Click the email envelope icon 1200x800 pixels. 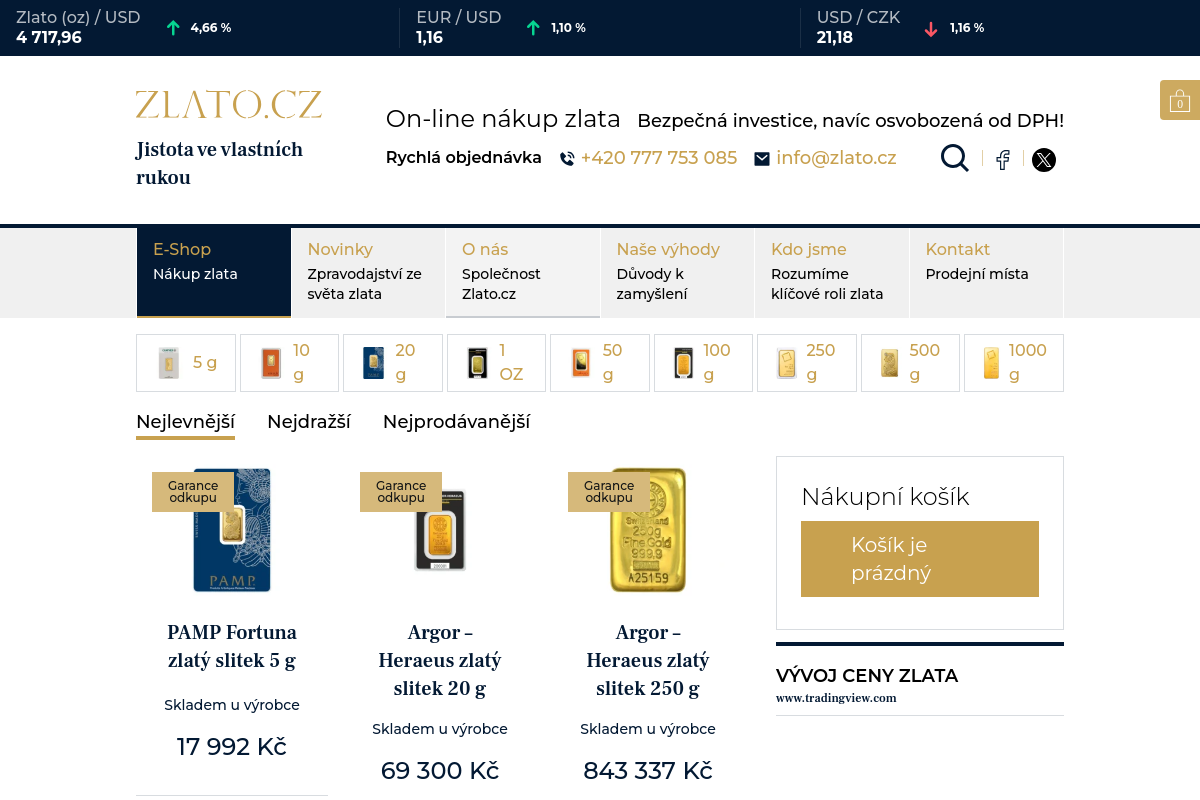[x=762, y=158]
